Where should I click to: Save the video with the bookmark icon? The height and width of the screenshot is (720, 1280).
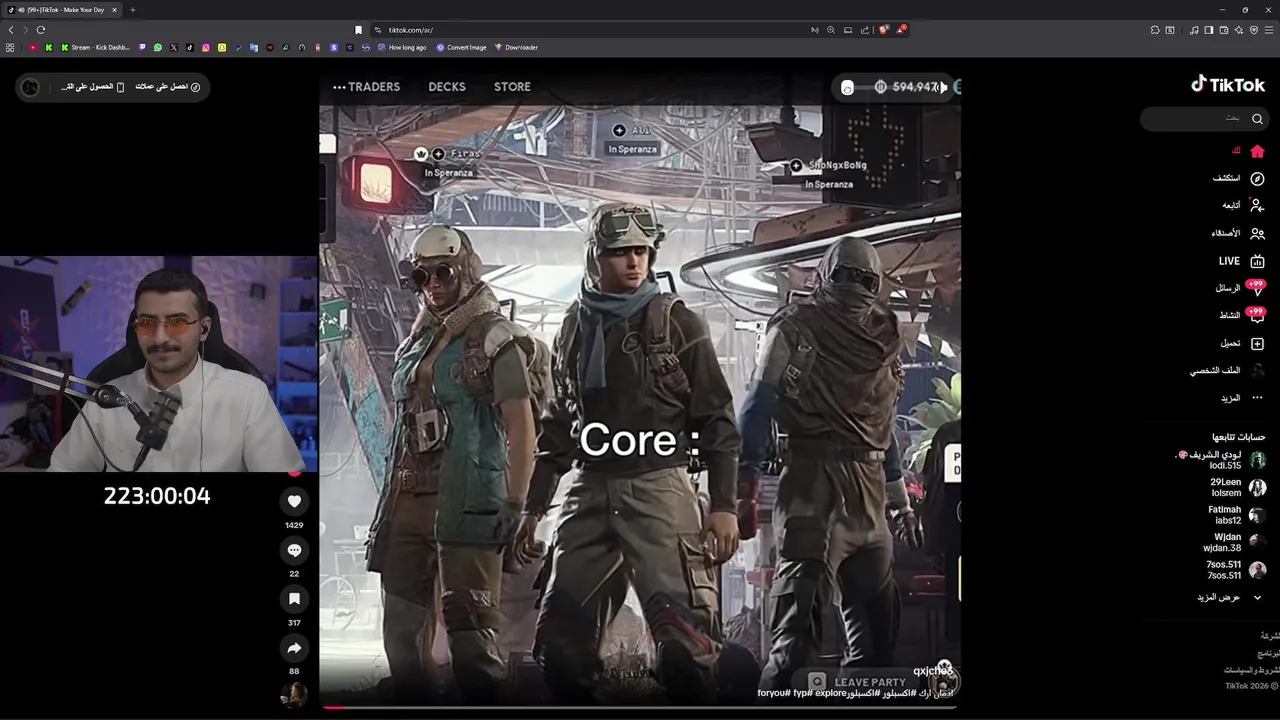point(294,599)
